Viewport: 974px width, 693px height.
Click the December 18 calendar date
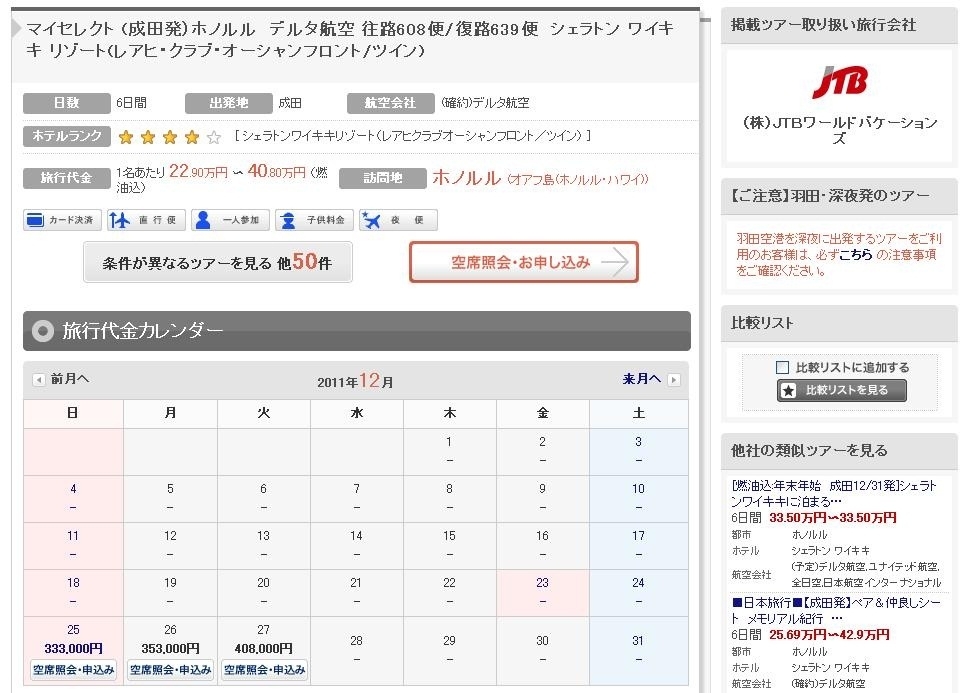pos(73,583)
